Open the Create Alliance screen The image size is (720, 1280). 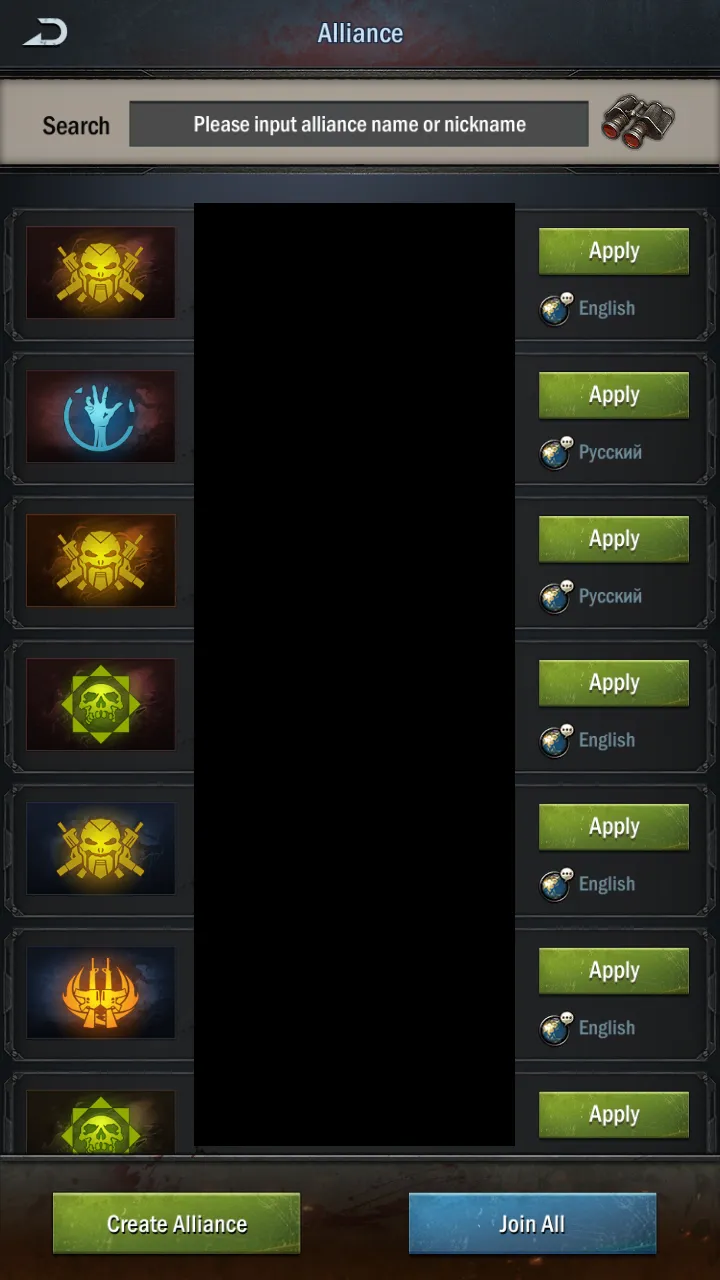177,1223
